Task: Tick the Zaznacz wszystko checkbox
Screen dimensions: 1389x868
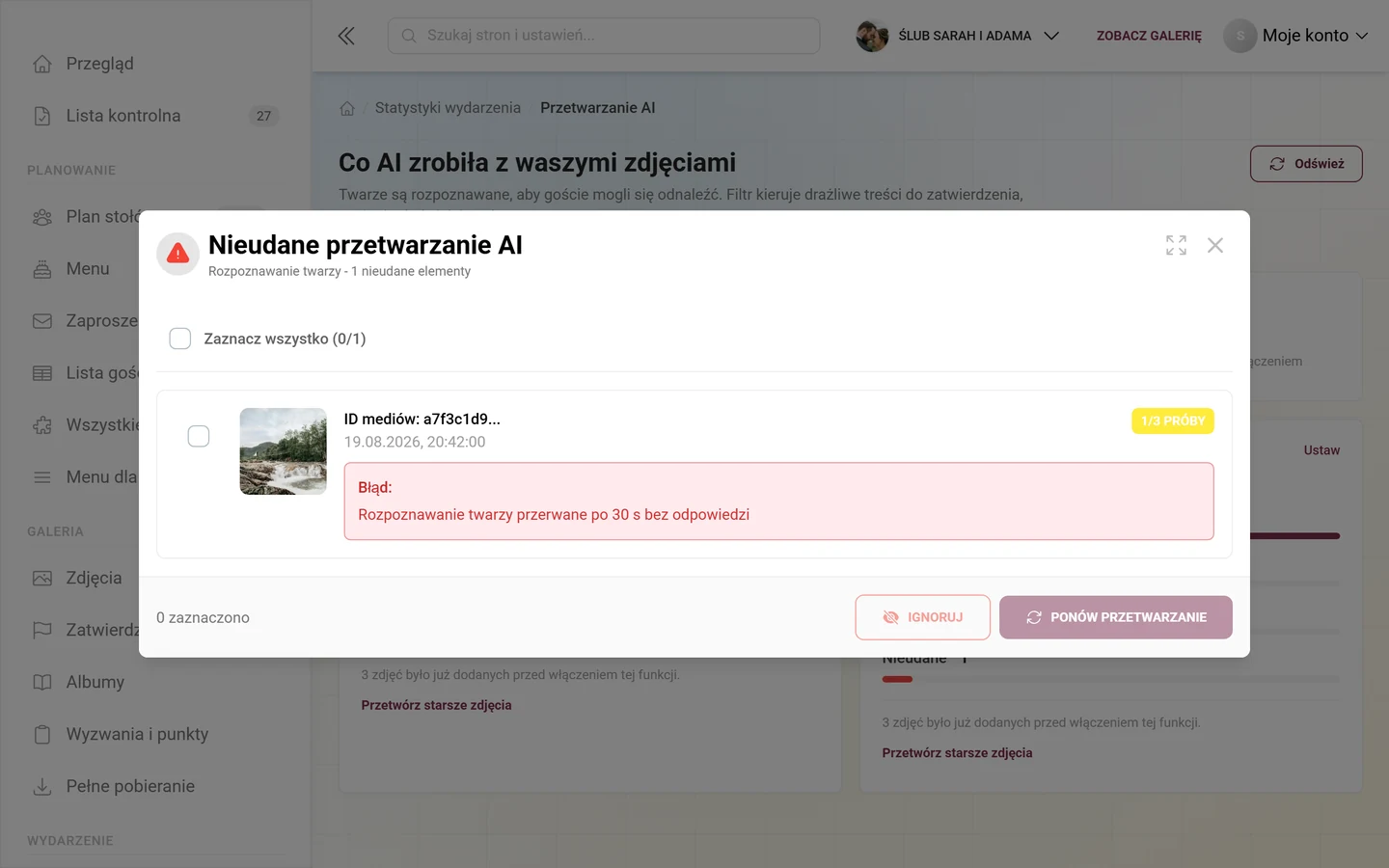Action: [180, 339]
